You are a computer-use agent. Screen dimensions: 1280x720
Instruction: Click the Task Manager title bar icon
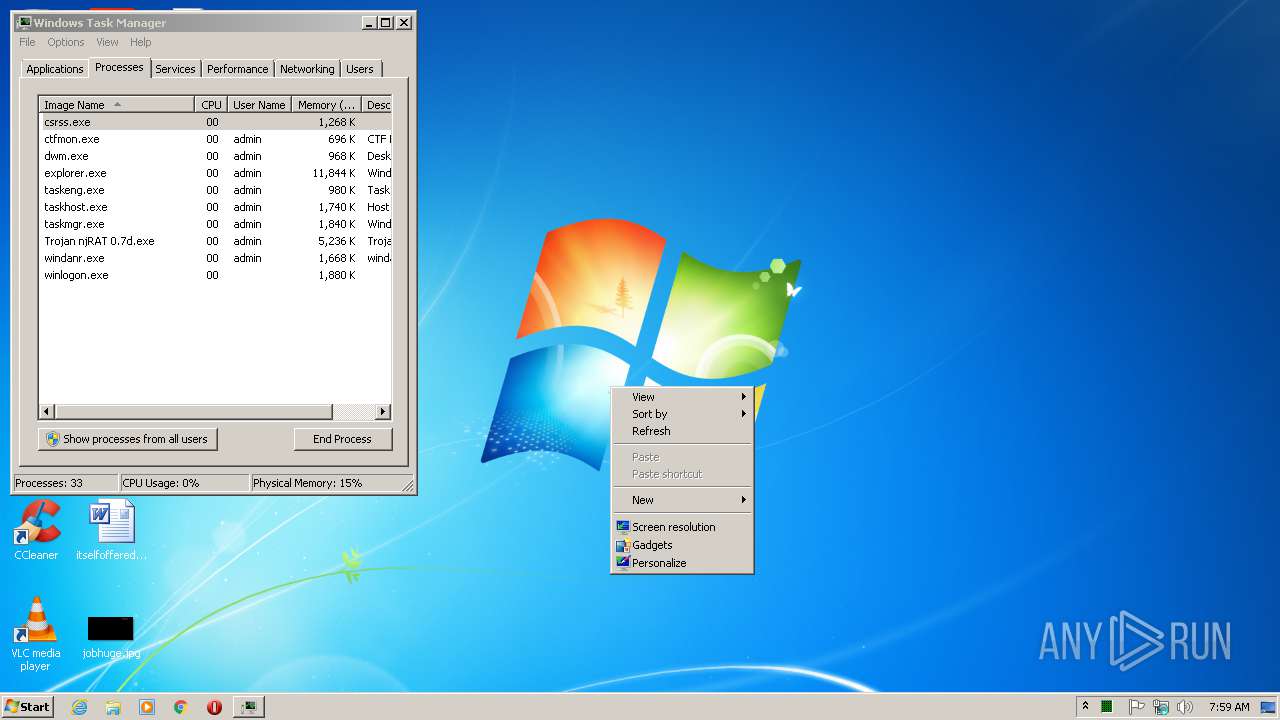23,22
